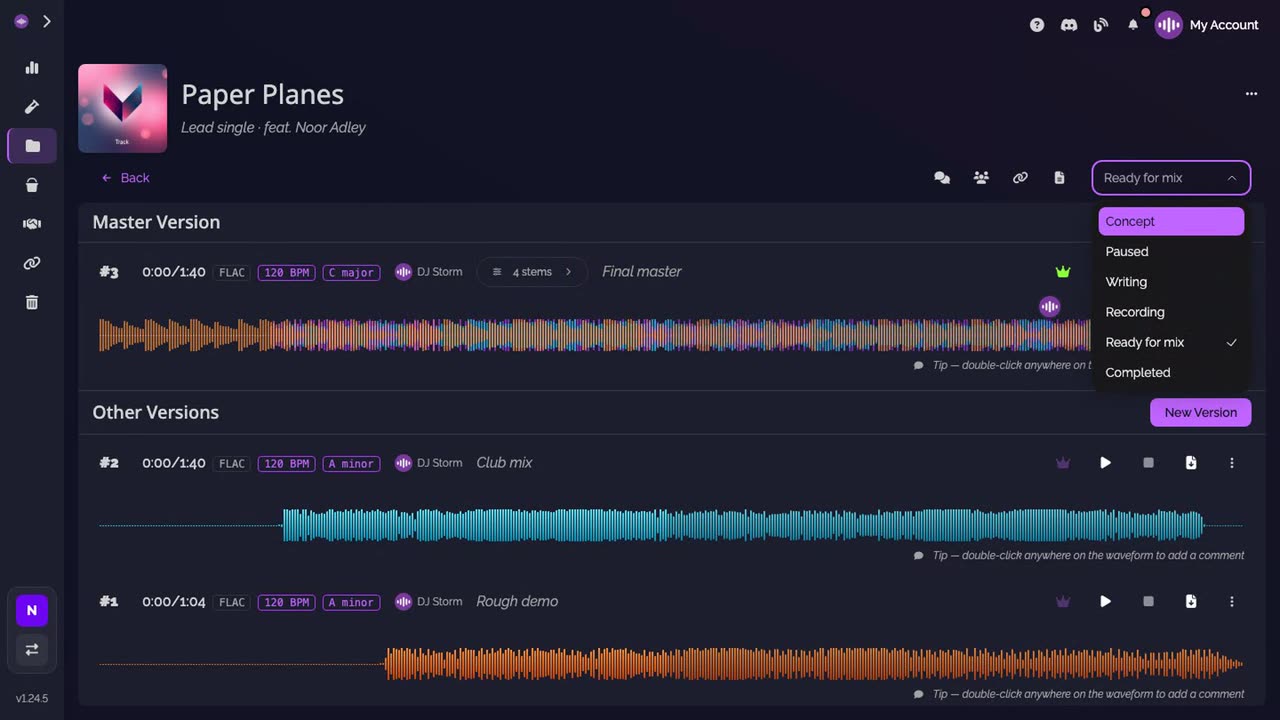Viewport: 1280px width, 720px height.
Task: Open the chain links sidebar icon
Action: (x=32, y=263)
